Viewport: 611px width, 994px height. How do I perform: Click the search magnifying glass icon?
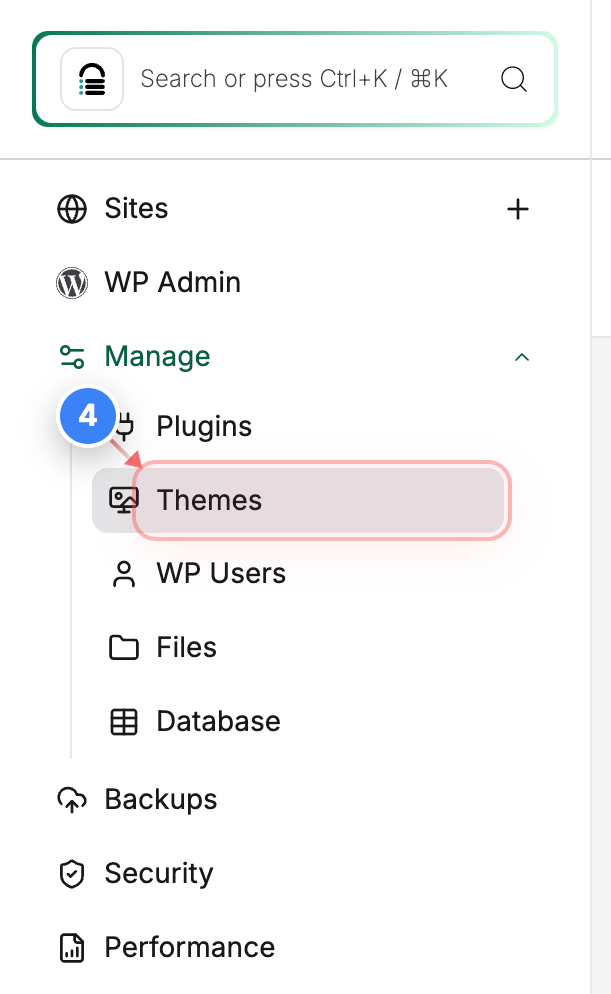click(514, 80)
